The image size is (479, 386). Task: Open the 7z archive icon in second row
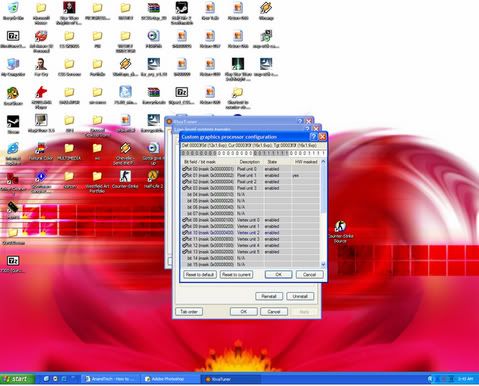pyautogui.click(x=13, y=39)
